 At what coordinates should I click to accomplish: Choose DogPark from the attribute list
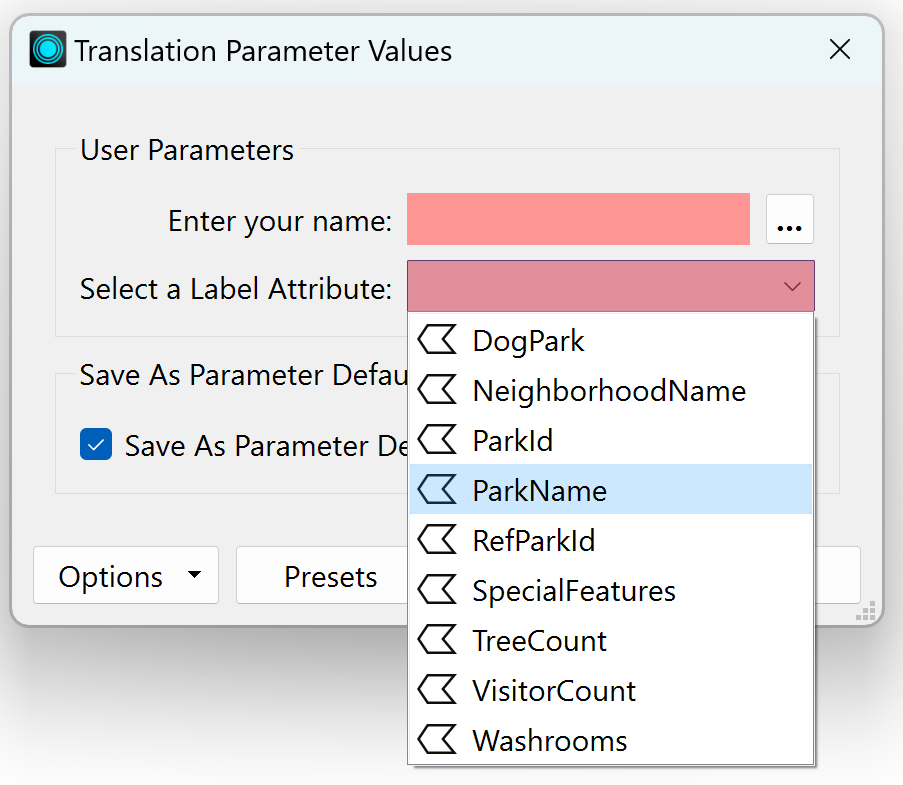(528, 339)
